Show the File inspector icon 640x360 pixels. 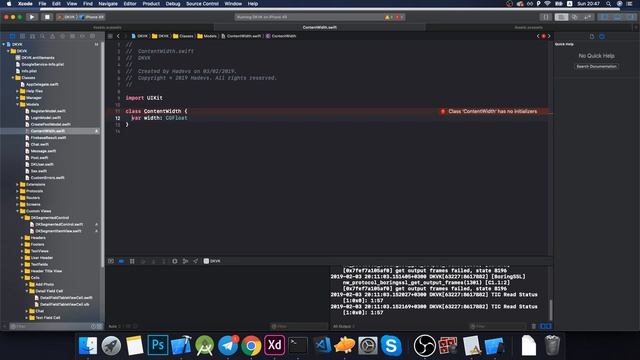pos(592,36)
